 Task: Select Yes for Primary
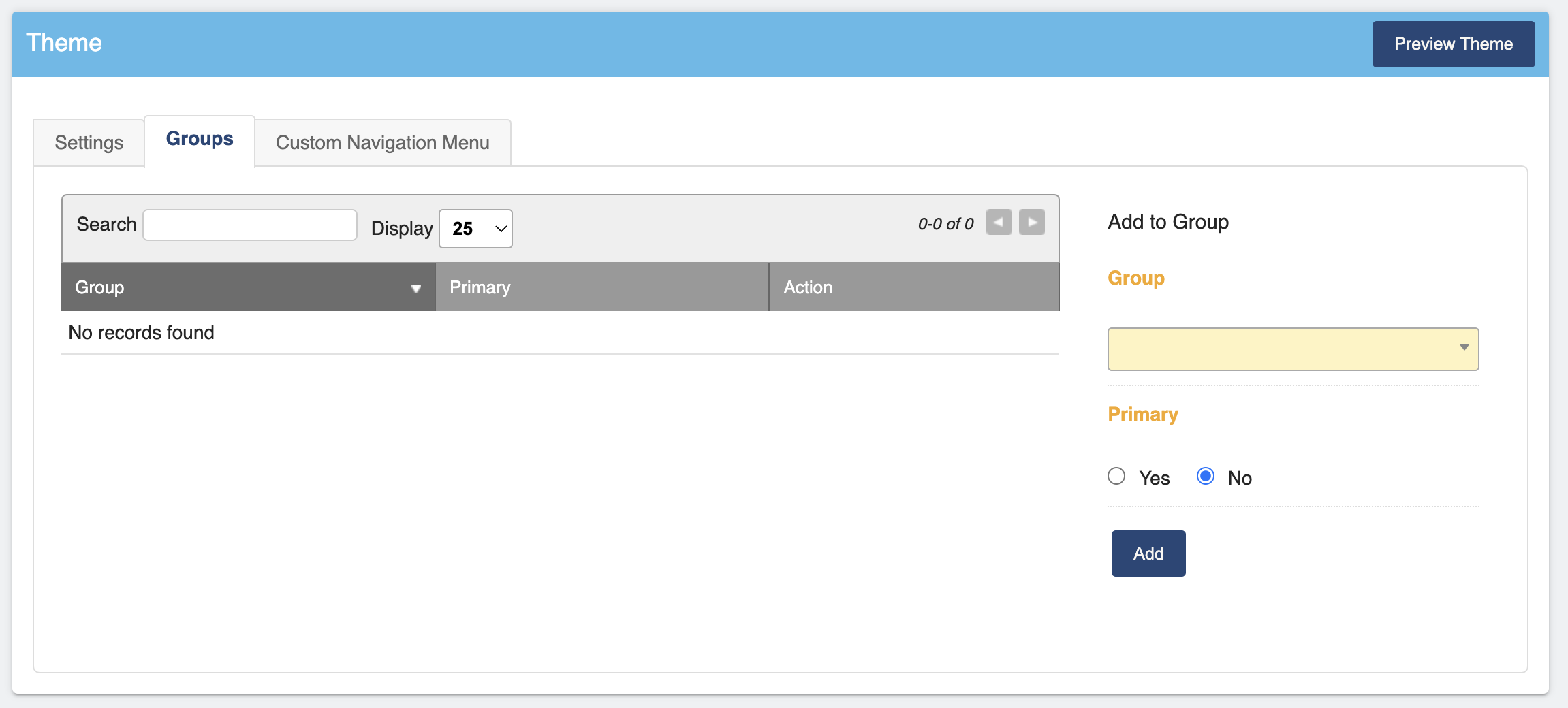(x=1116, y=476)
